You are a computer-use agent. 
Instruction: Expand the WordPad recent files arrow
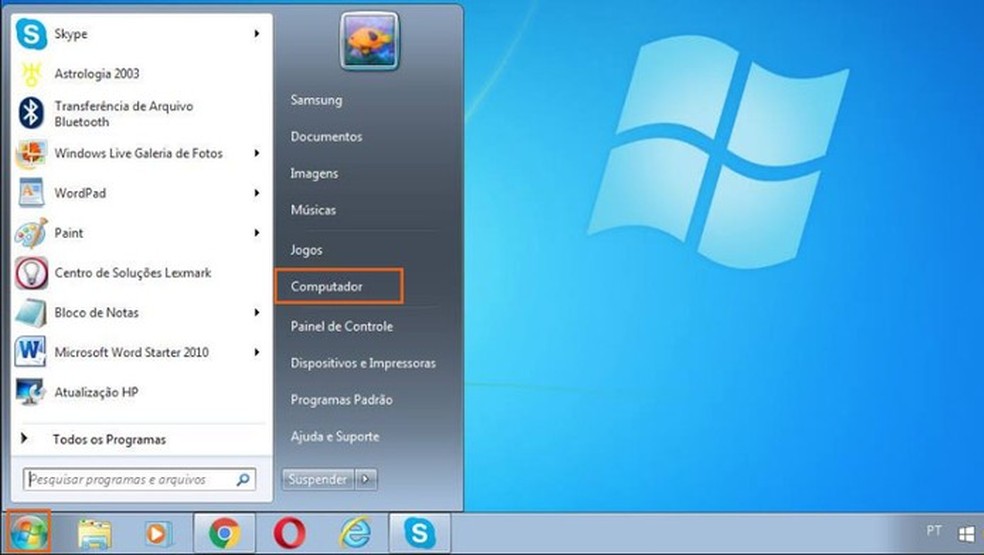tap(257, 193)
